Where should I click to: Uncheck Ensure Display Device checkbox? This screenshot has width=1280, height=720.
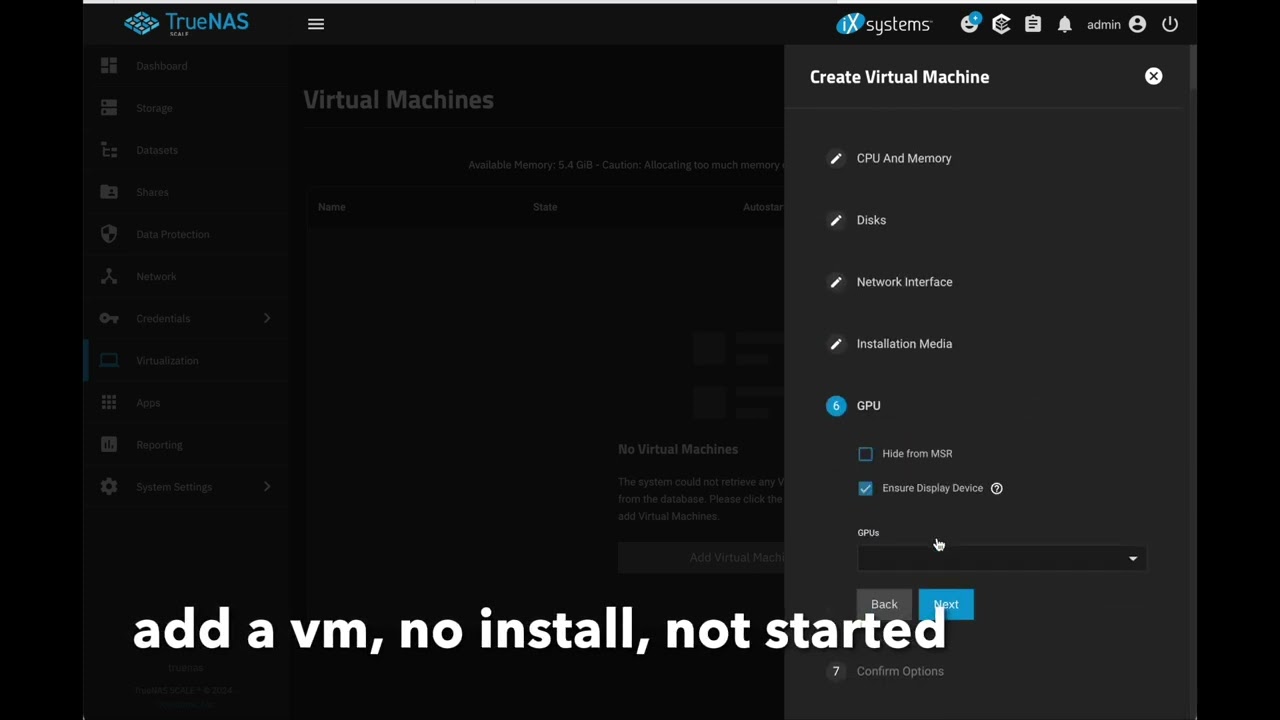click(x=866, y=488)
